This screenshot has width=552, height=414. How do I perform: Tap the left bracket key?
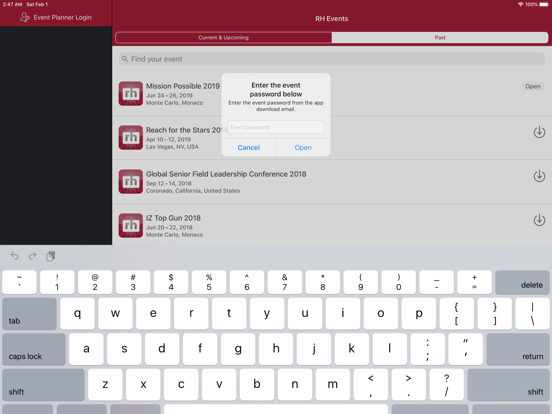coord(457,314)
